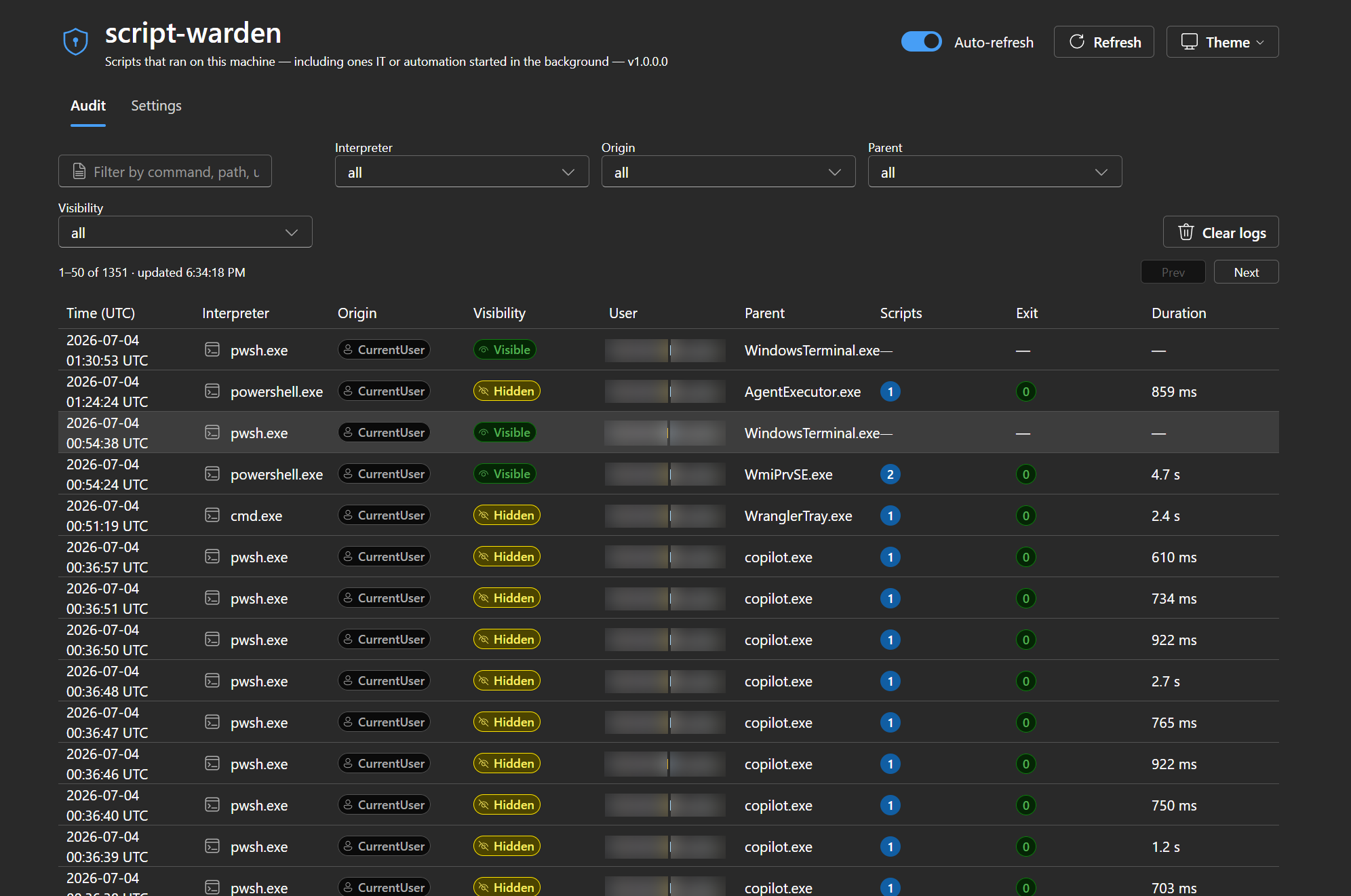Click the Clear logs button
1351x896 pixels.
(1221, 233)
